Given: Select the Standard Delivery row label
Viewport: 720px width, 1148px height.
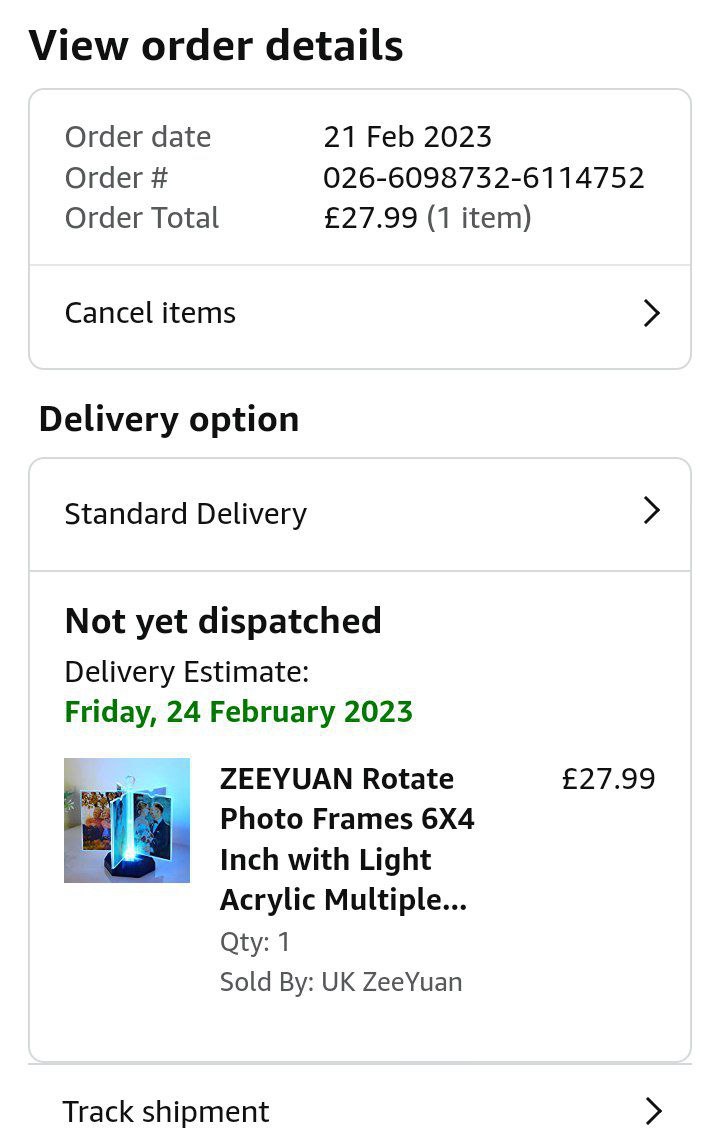Looking at the screenshot, I should (x=185, y=514).
